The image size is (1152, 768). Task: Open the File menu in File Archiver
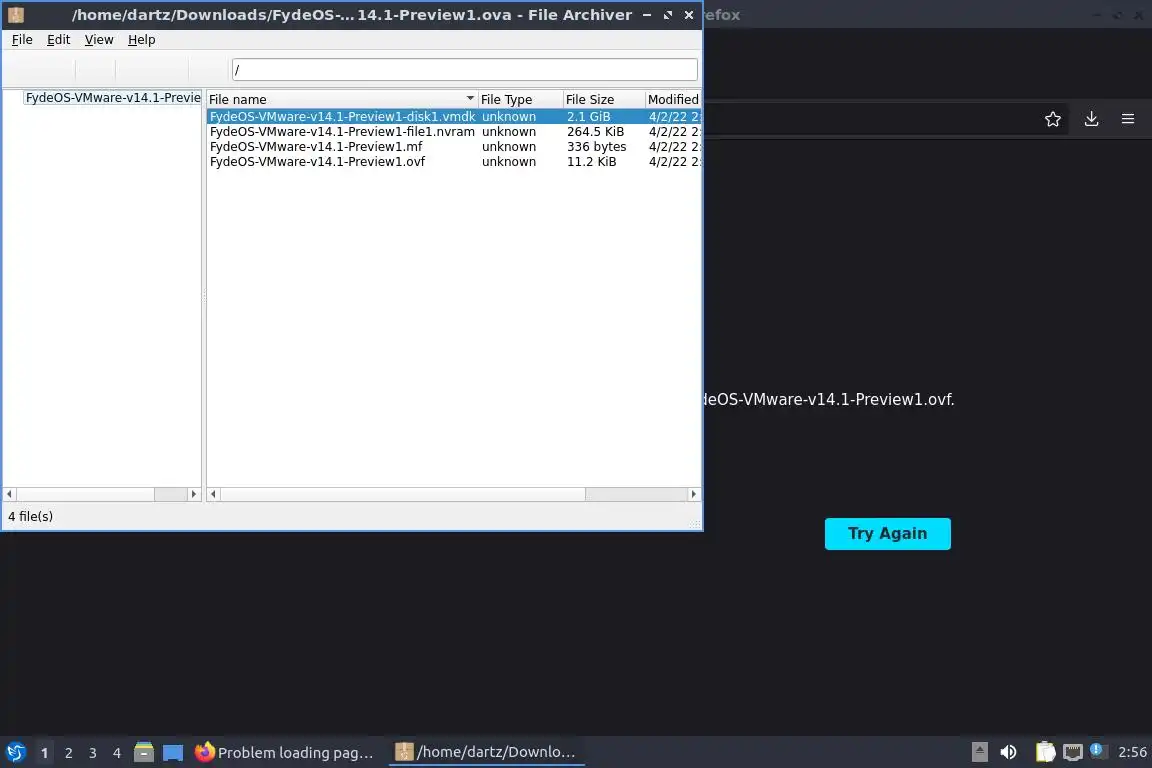click(x=22, y=40)
